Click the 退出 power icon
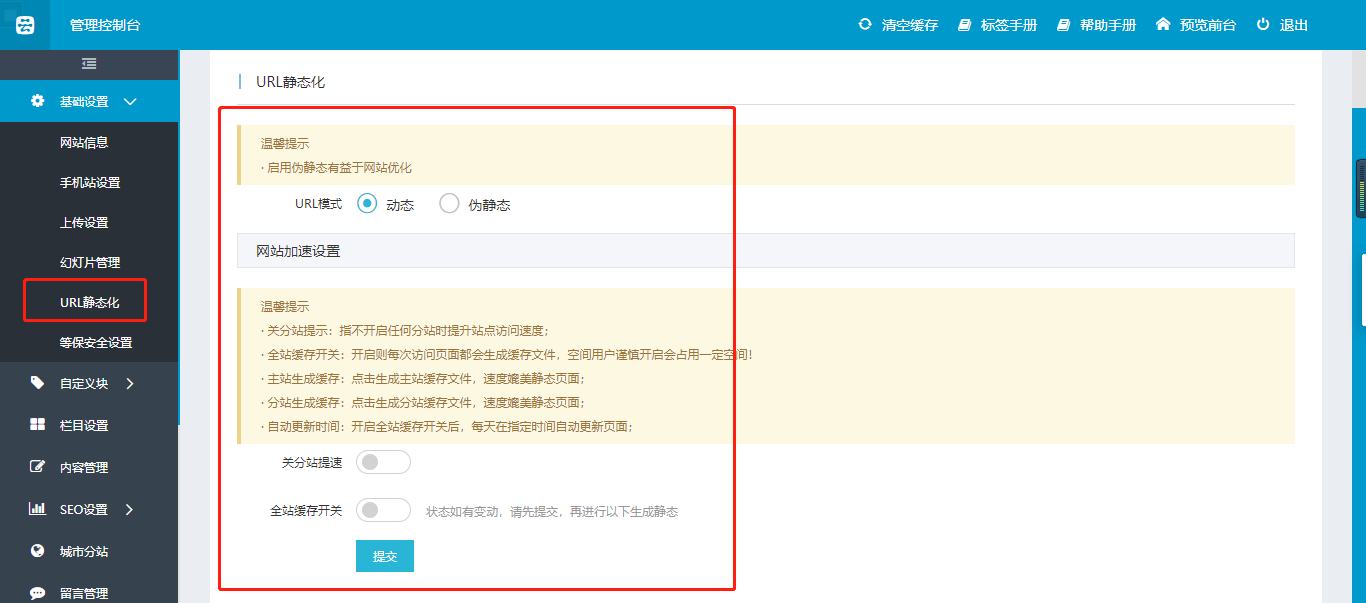The width and height of the screenshot is (1366, 603). coord(1263,24)
